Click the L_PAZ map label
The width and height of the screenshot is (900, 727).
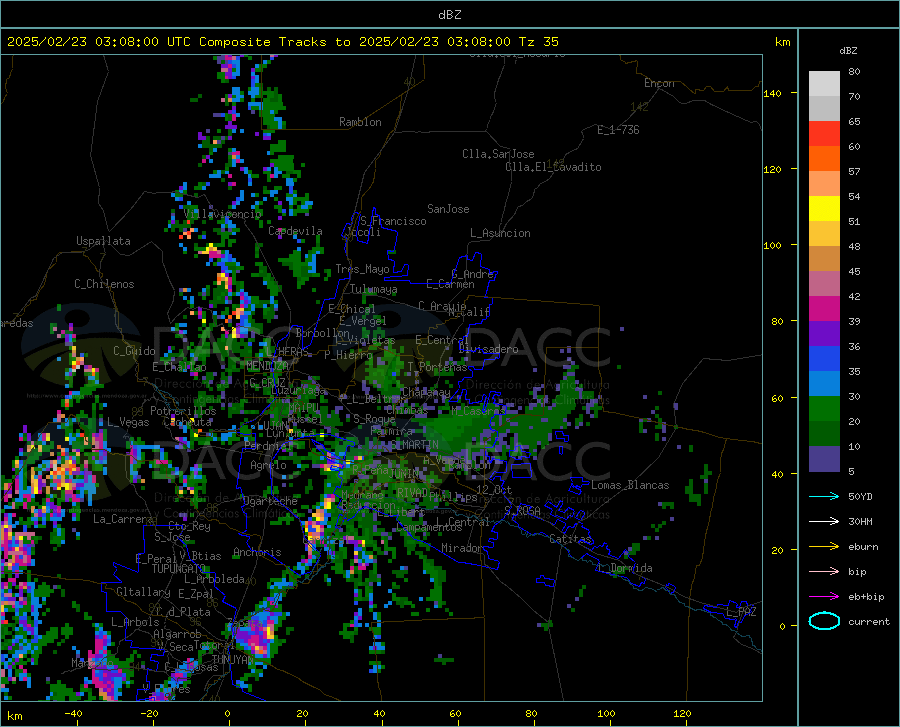pos(741,612)
